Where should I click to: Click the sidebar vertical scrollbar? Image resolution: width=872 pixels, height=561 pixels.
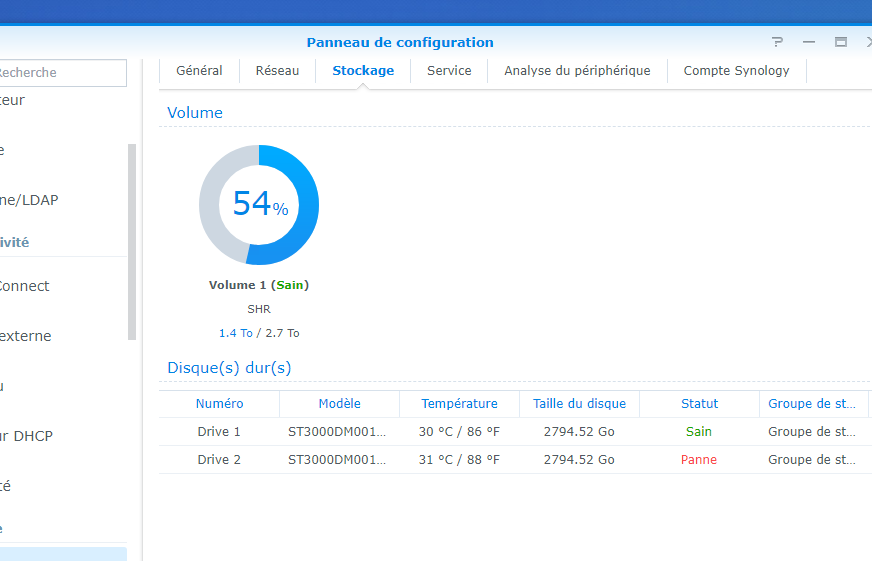[132, 242]
